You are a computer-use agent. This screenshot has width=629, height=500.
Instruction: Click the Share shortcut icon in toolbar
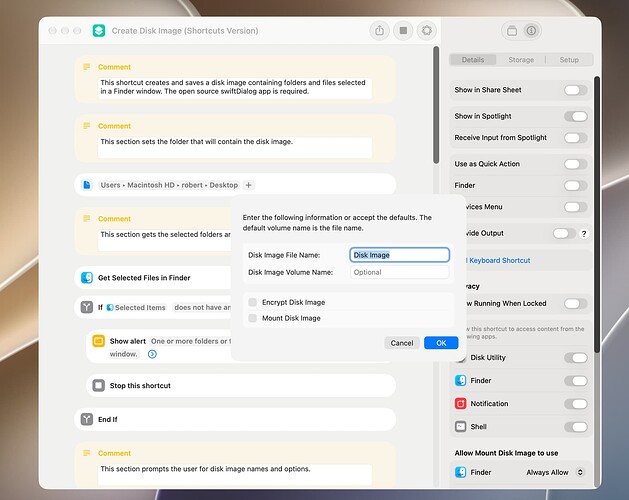pyautogui.click(x=379, y=30)
